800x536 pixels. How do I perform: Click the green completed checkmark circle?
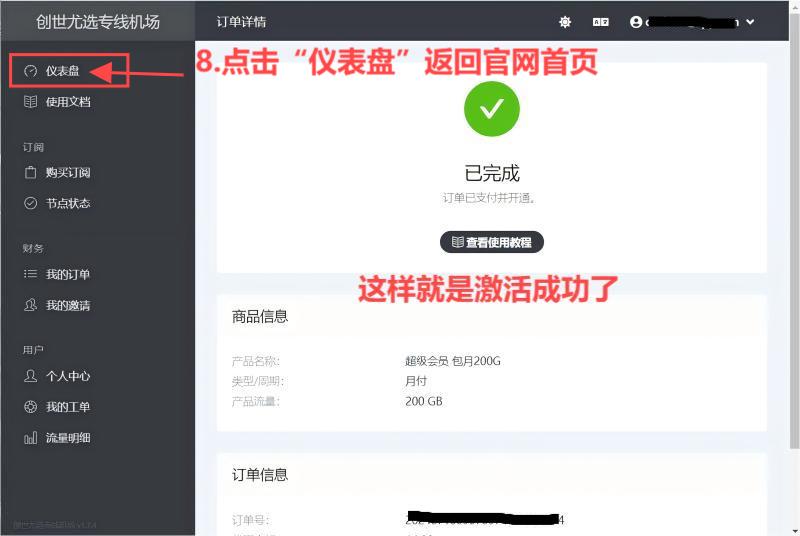[492, 109]
